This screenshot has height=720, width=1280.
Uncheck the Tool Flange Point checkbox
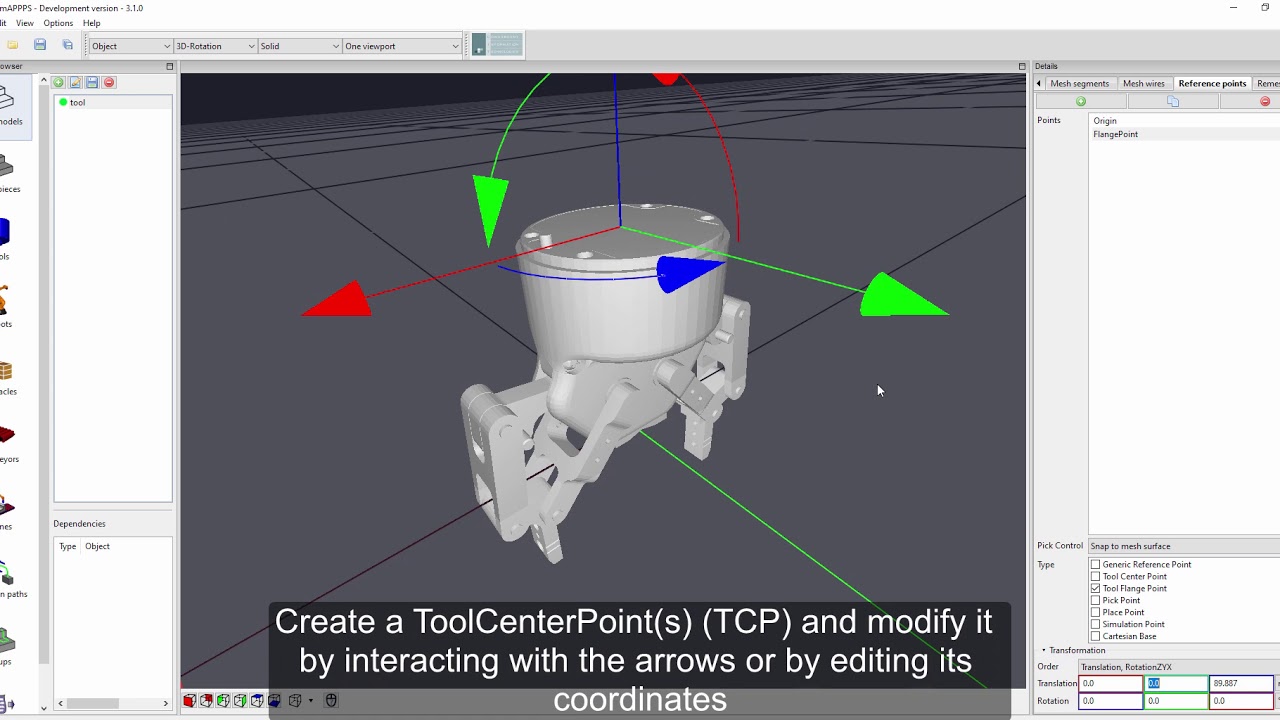[1095, 589]
